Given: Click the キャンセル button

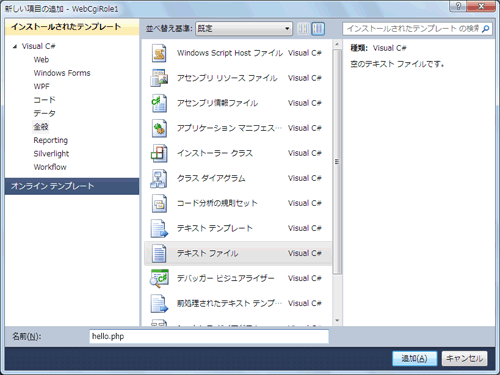Looking at the screenshot, I should pyautogui.click(x=464, y=359).
